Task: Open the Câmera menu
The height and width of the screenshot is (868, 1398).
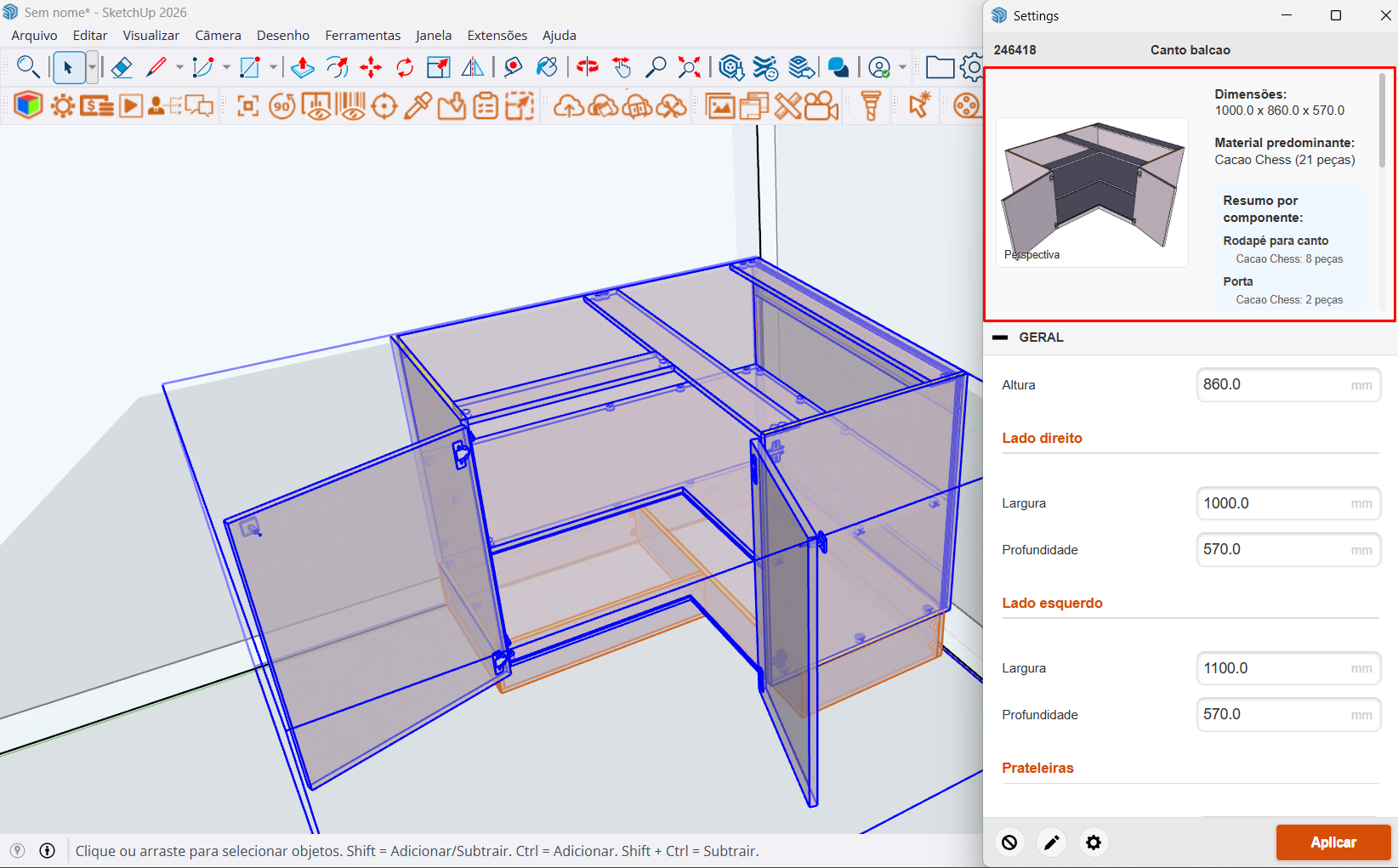Action: click(218, 36)
